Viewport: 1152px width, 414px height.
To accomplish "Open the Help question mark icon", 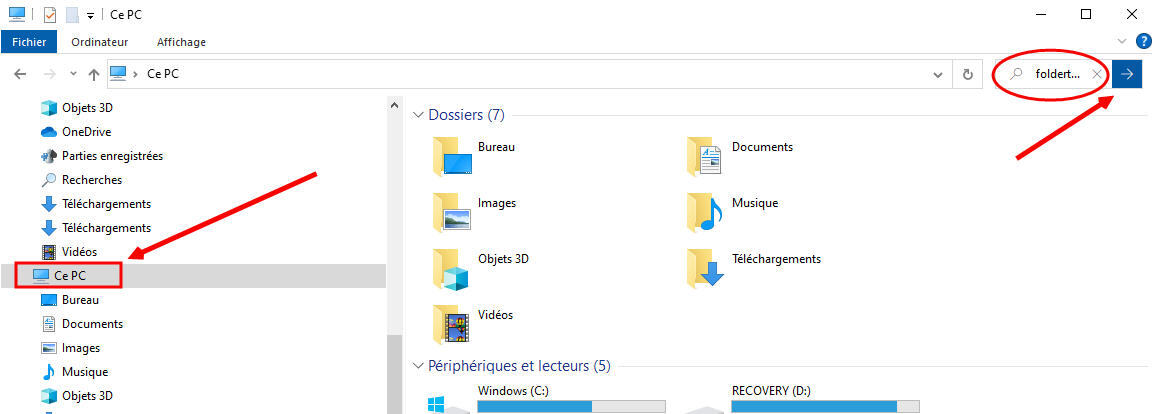I will (1143, 41).
